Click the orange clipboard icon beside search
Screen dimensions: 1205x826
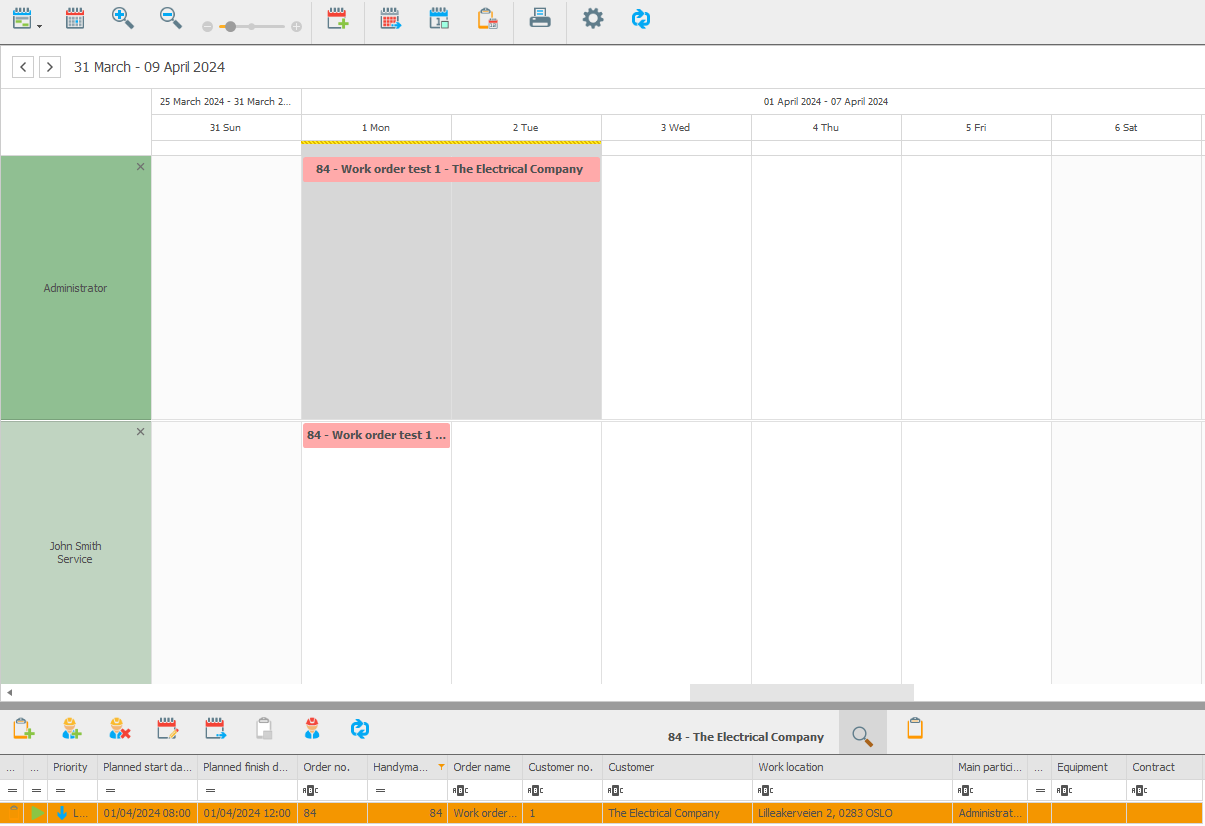915,729
